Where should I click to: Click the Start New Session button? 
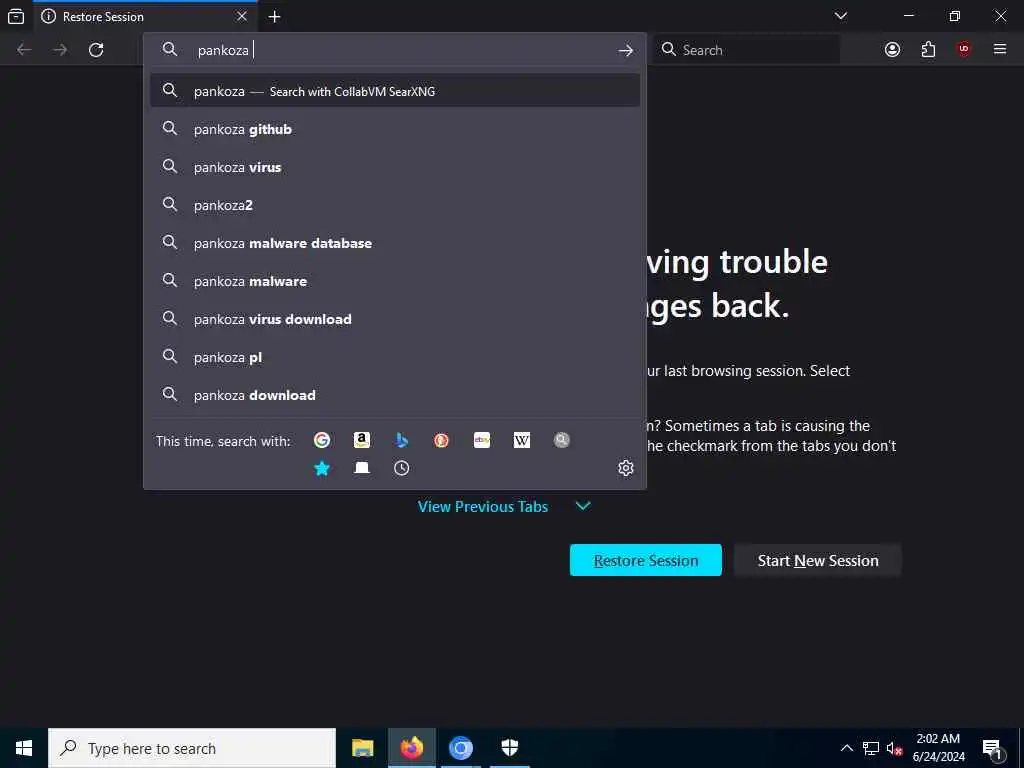[x=818, y=560]
